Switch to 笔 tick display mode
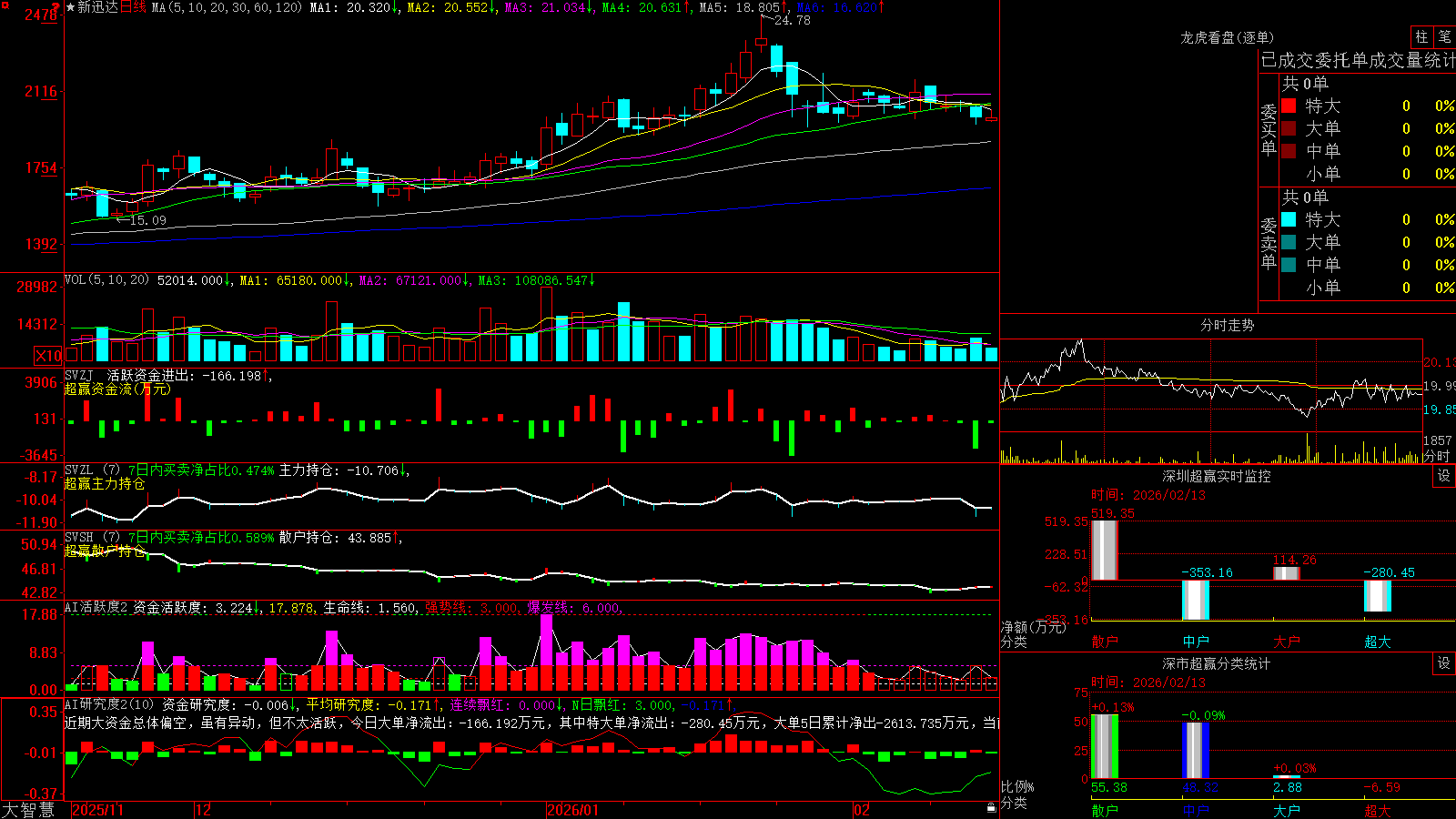The image size is (1456, 819). [1444, 36]
